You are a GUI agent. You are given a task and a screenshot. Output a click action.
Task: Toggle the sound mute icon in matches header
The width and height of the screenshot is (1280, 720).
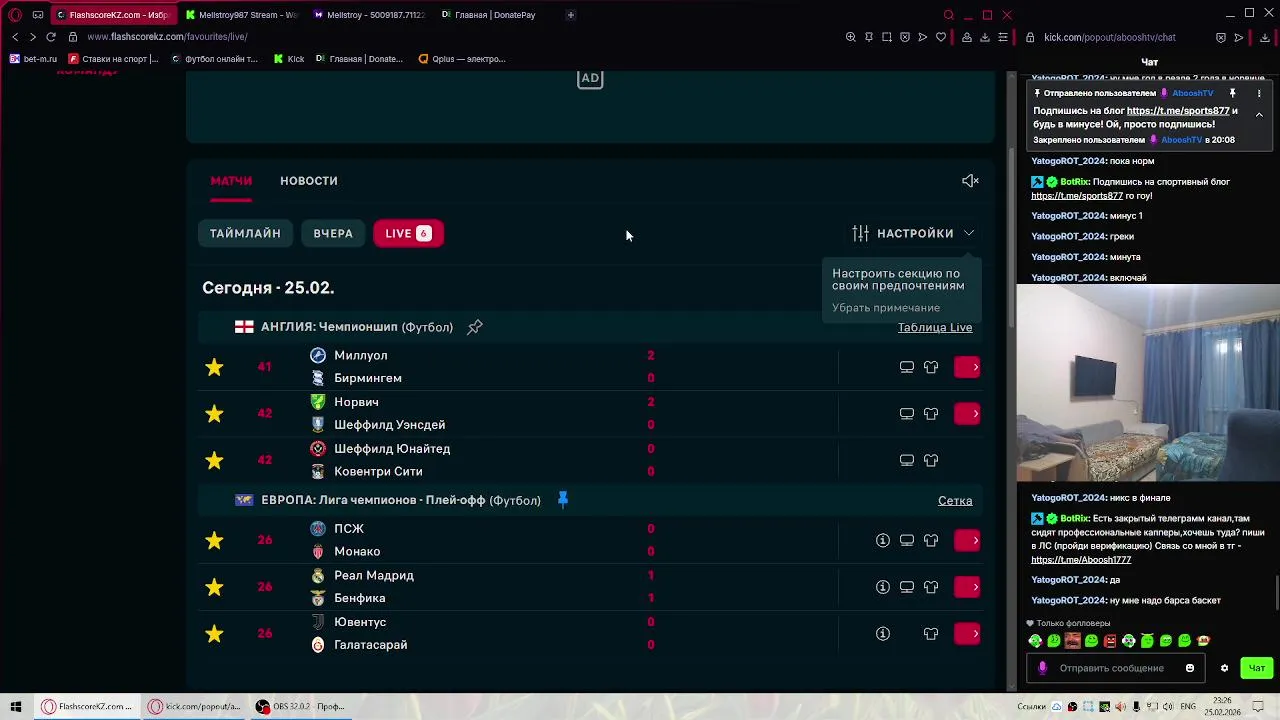point(970,181)
